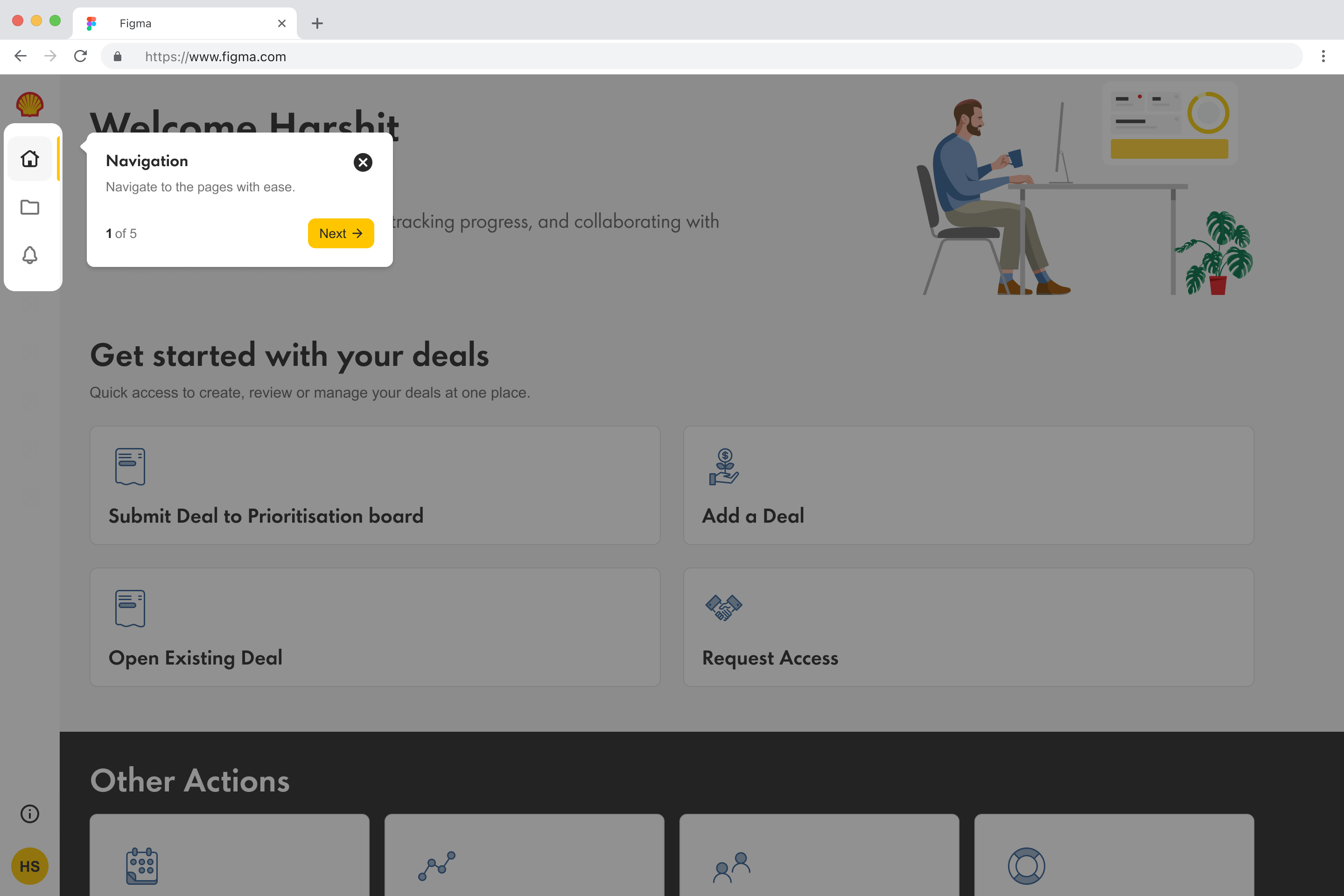Viewport: 1344px width, 896px height.
Task: Click the 'Navigate to the pages with ease.' text
Action: click(x=201, y=187)
